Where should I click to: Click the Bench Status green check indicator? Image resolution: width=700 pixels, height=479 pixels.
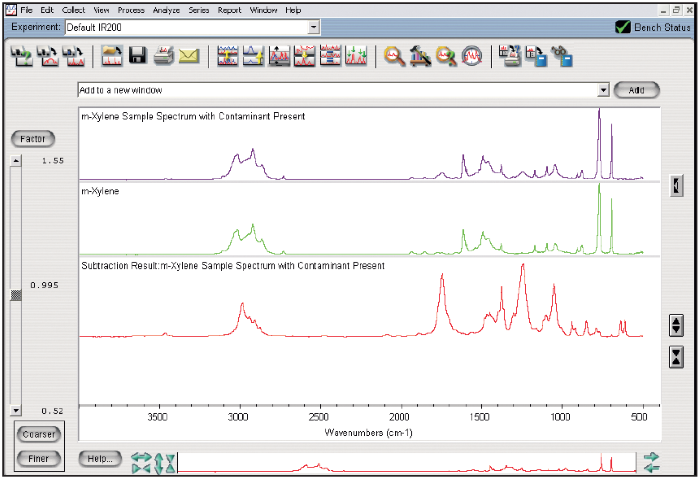click(x=623, y=27)
